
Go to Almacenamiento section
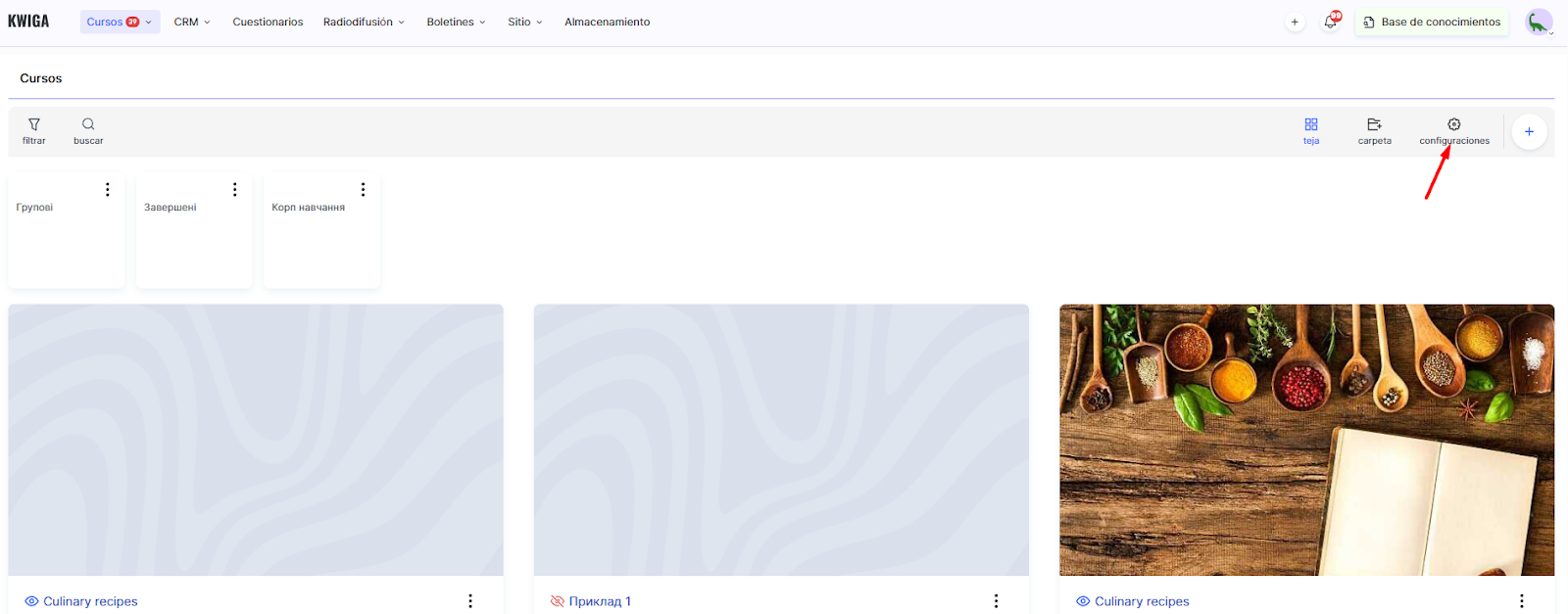pos(607,22)
